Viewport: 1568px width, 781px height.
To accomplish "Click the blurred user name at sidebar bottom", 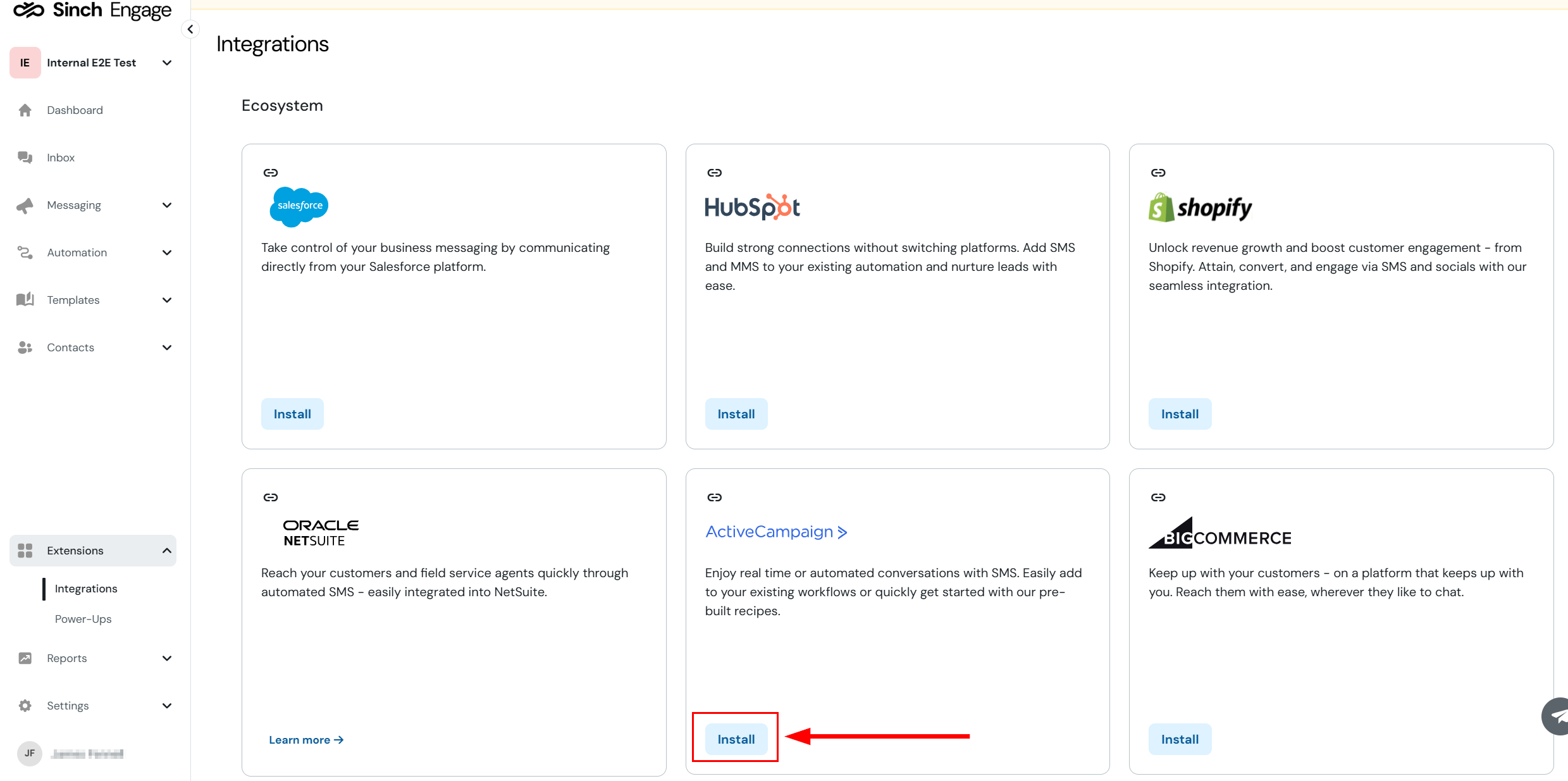I will [87, 754].
